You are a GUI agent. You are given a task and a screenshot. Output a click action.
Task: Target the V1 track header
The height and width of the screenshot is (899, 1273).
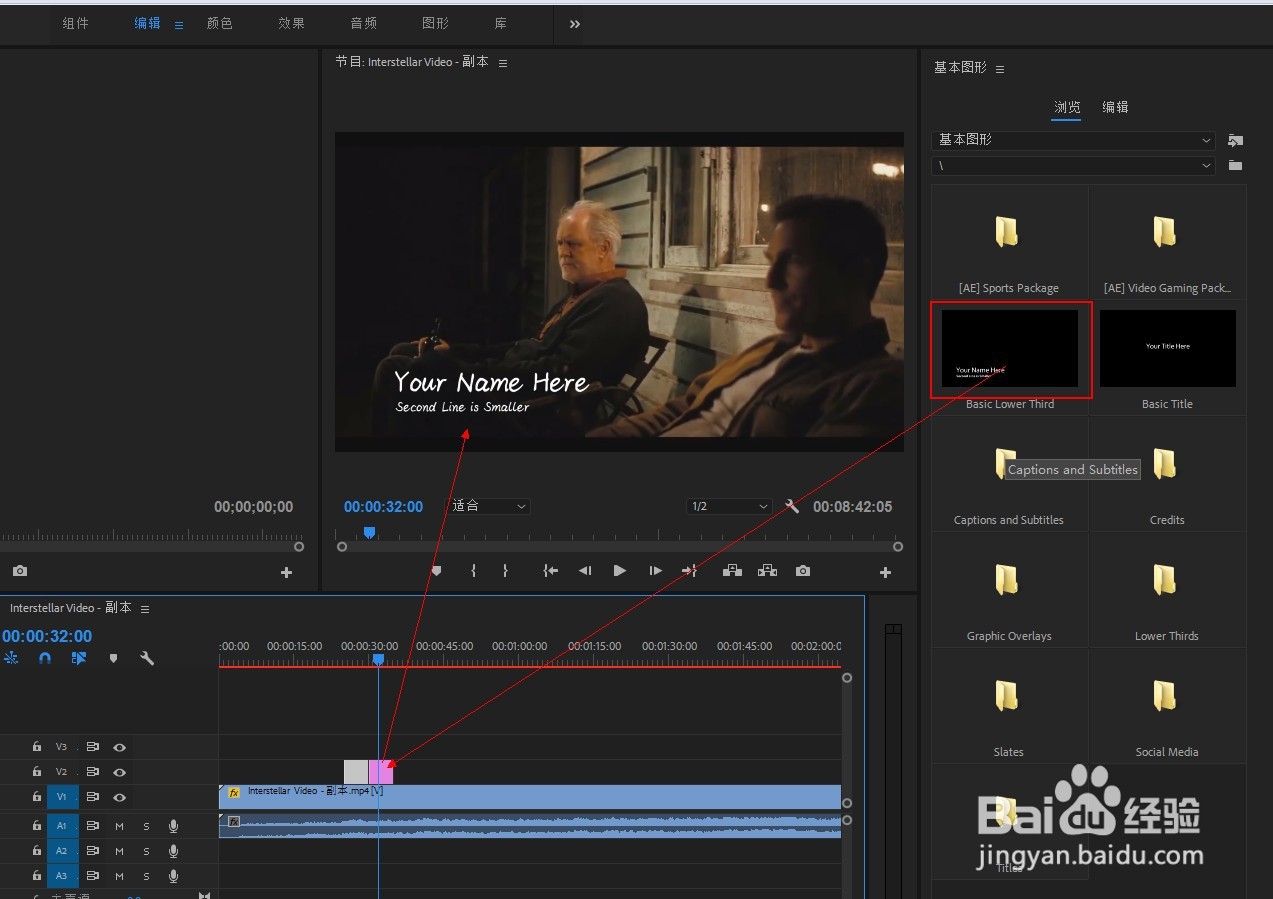(61, 797)
